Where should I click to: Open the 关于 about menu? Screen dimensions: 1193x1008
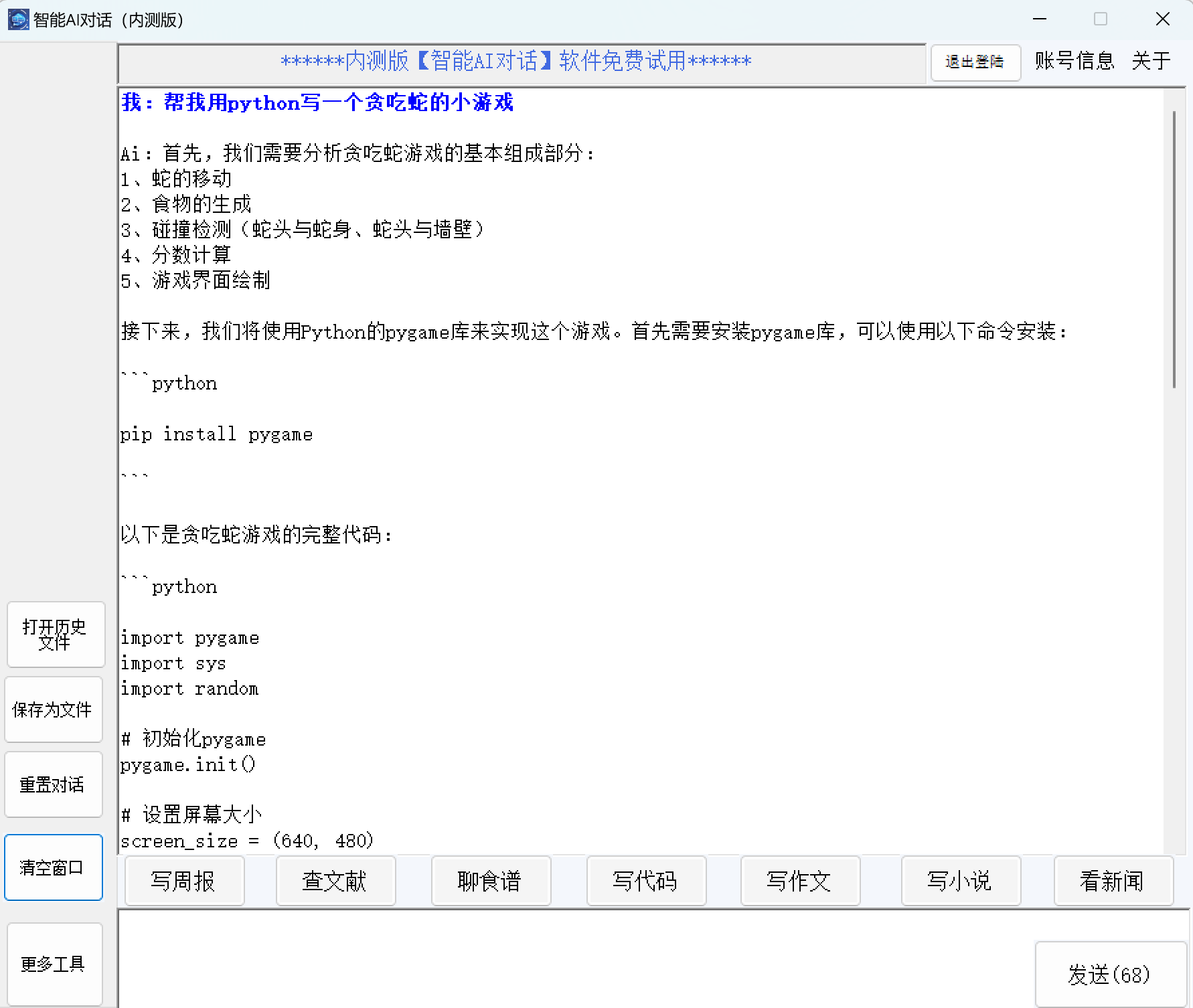pyautogui.click(x=1151, y=61)
